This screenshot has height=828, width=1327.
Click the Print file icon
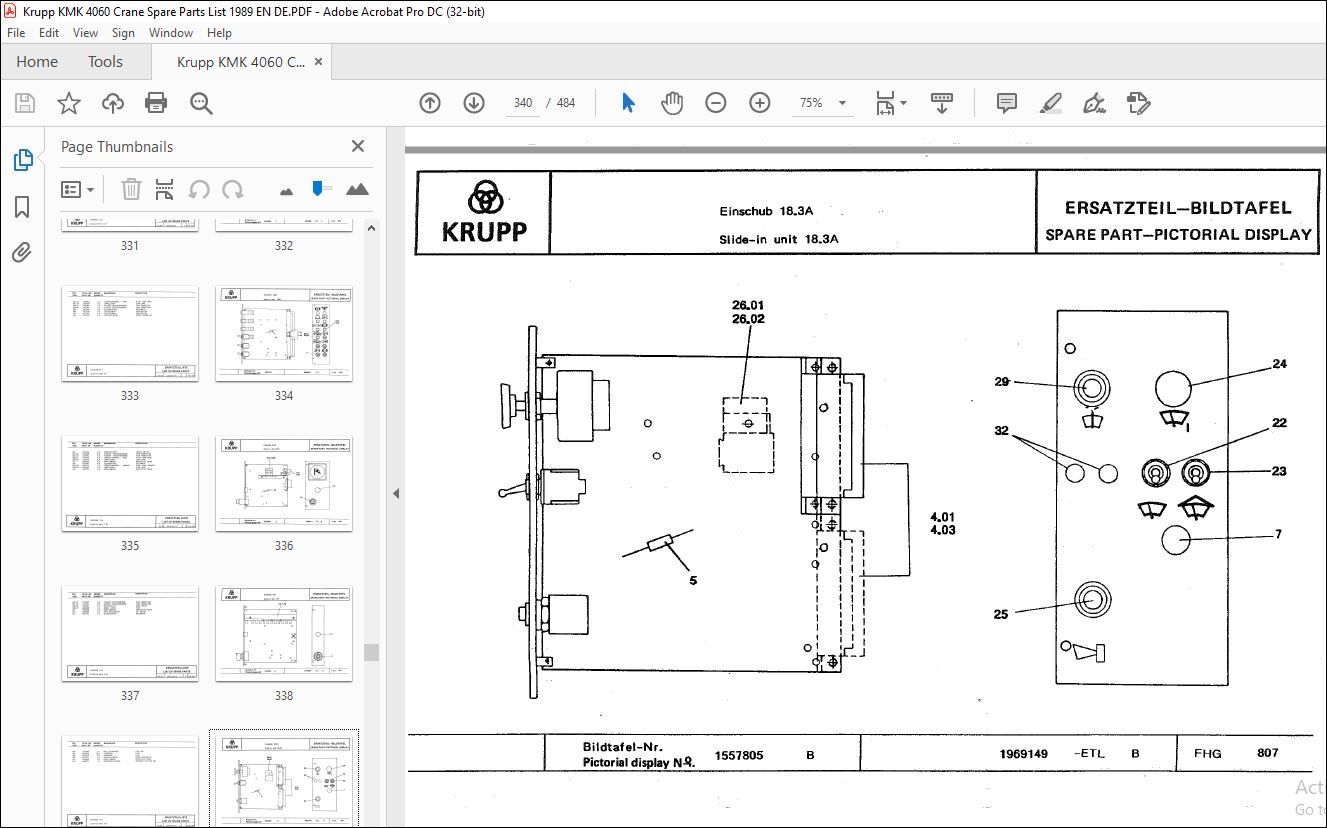[x=156, y=103]
